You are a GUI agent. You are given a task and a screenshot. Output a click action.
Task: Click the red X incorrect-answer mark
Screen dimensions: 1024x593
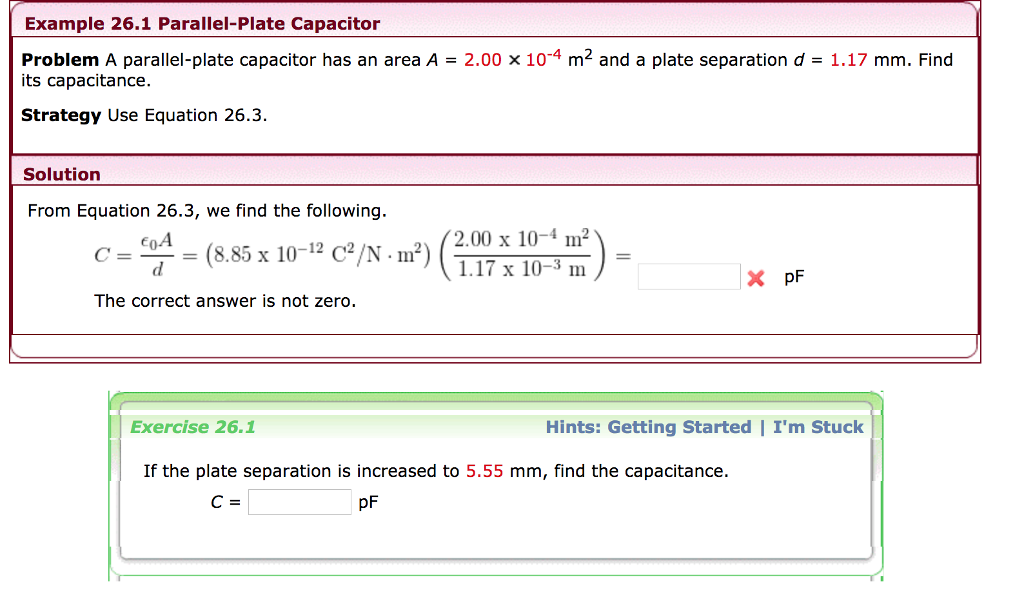(x=755, y=279)
